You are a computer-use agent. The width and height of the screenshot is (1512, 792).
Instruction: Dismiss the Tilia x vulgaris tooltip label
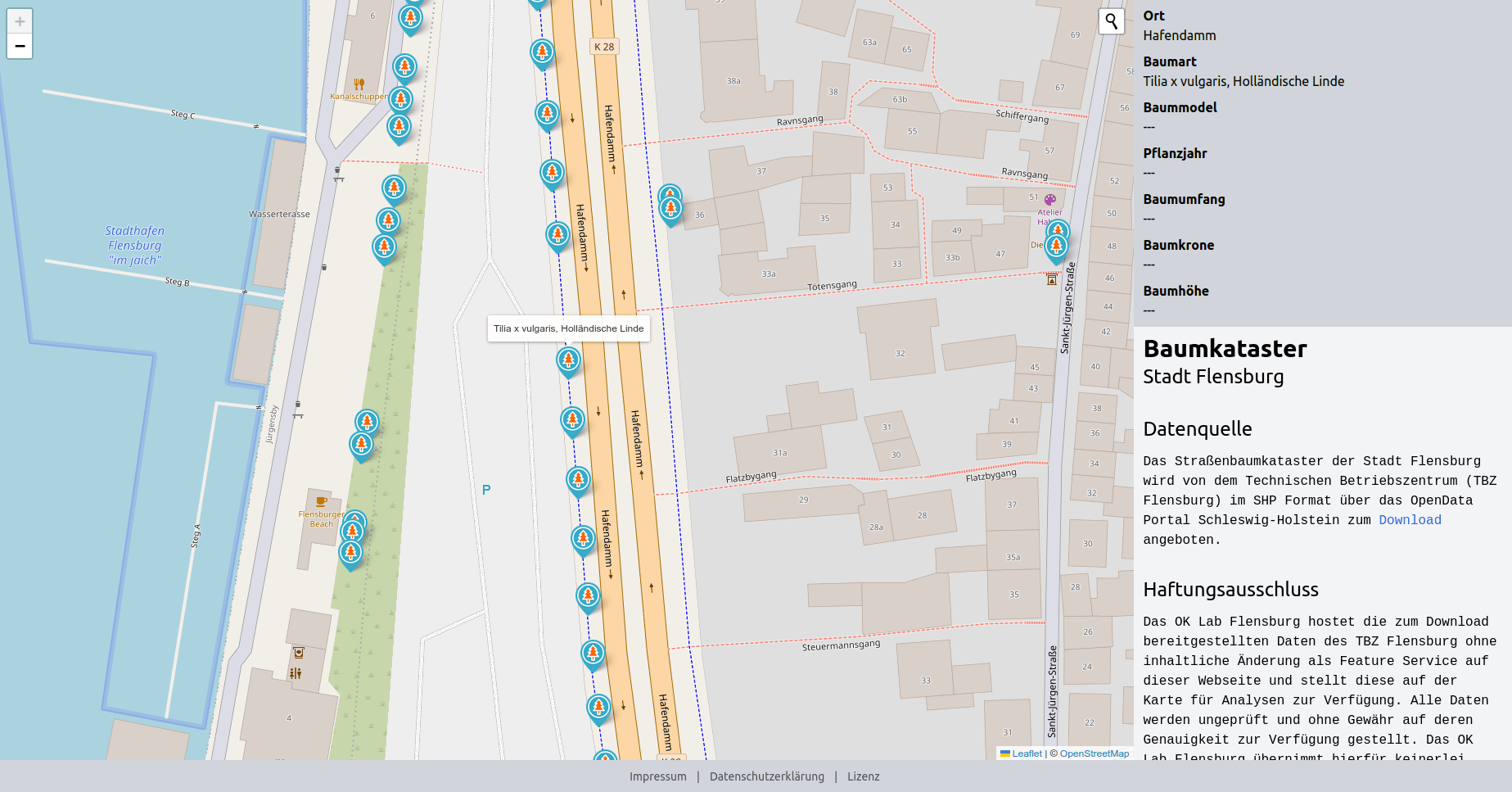click(x=568, y=328)
